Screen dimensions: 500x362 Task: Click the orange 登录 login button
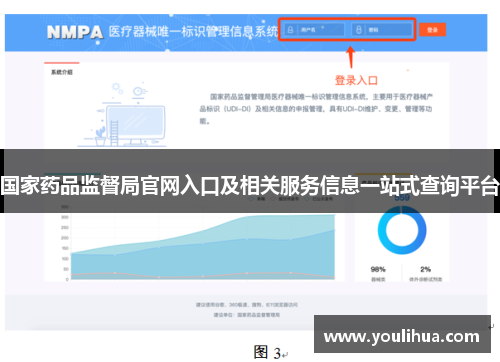coord(432,30)
